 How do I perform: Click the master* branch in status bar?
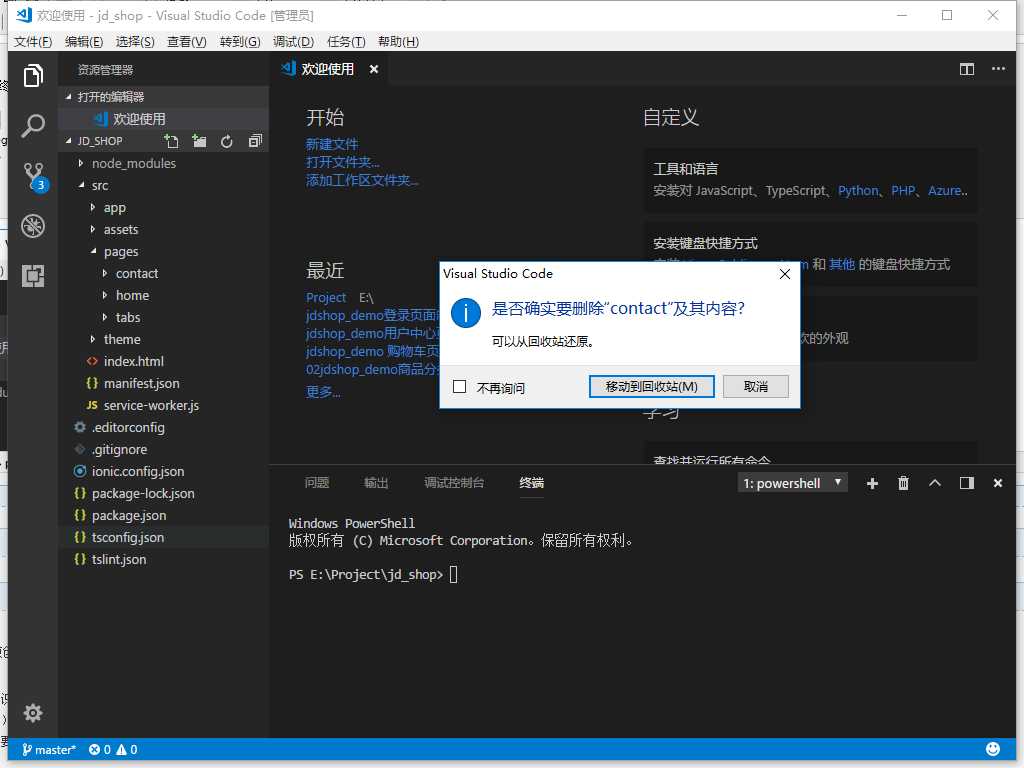coord(48,750)
